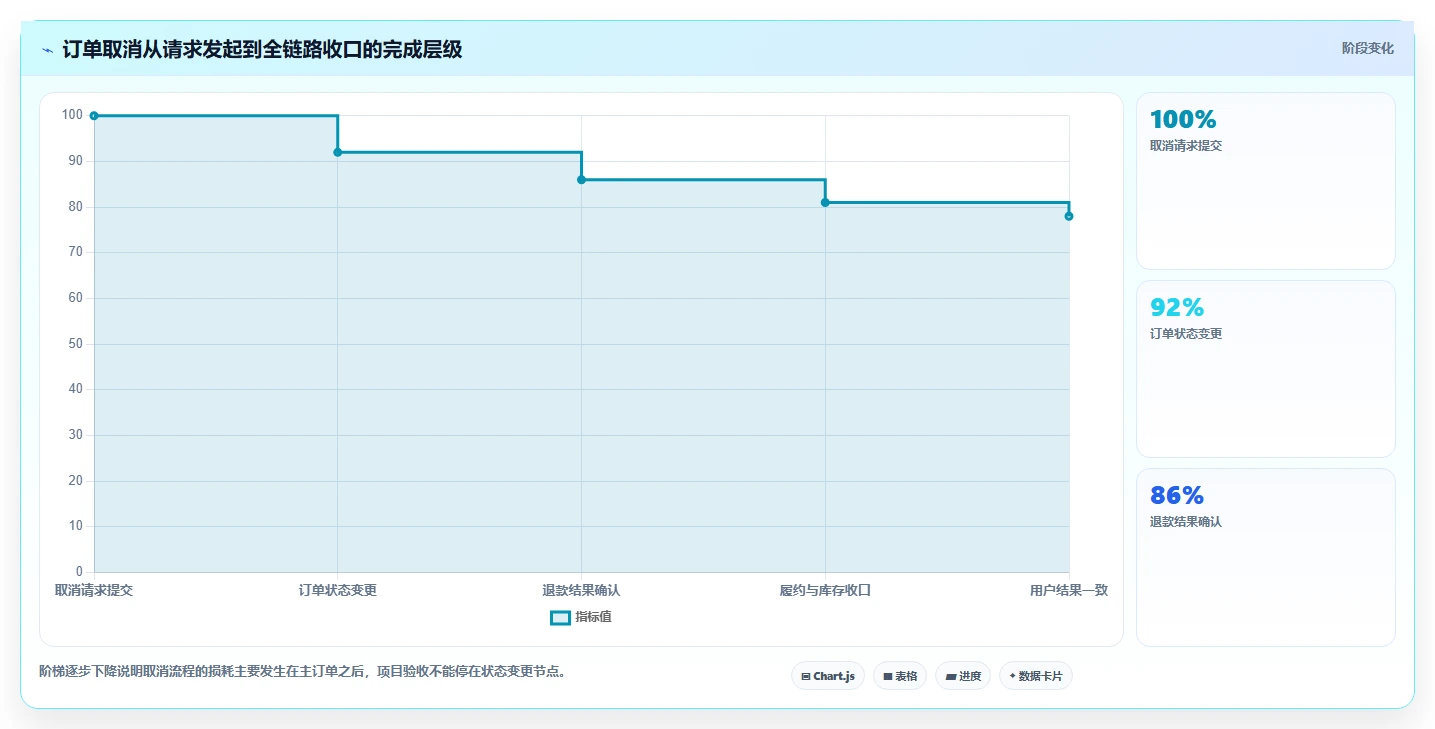Click the footnote text about 阶梯逐步下降
The width and height of the screenshot is (1435, 729).
point(304,671)
